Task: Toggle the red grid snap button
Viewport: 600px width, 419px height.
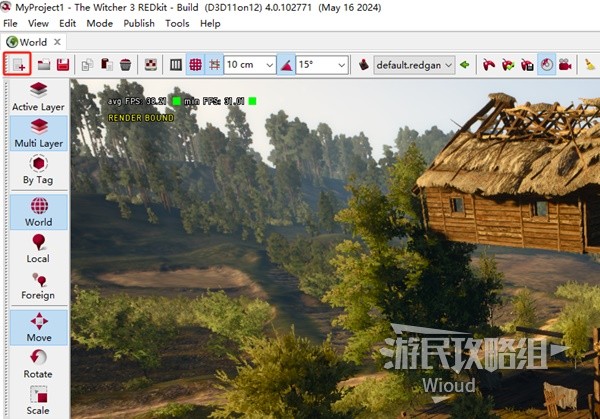Action: [196, 64]
